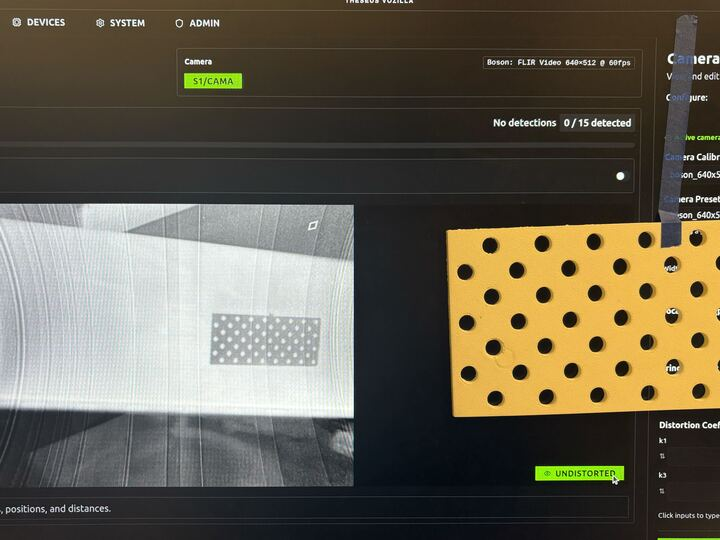Click the calibration grid in thermal image
The height and width of the screenshot is (540, 720).
coord(265,340)
